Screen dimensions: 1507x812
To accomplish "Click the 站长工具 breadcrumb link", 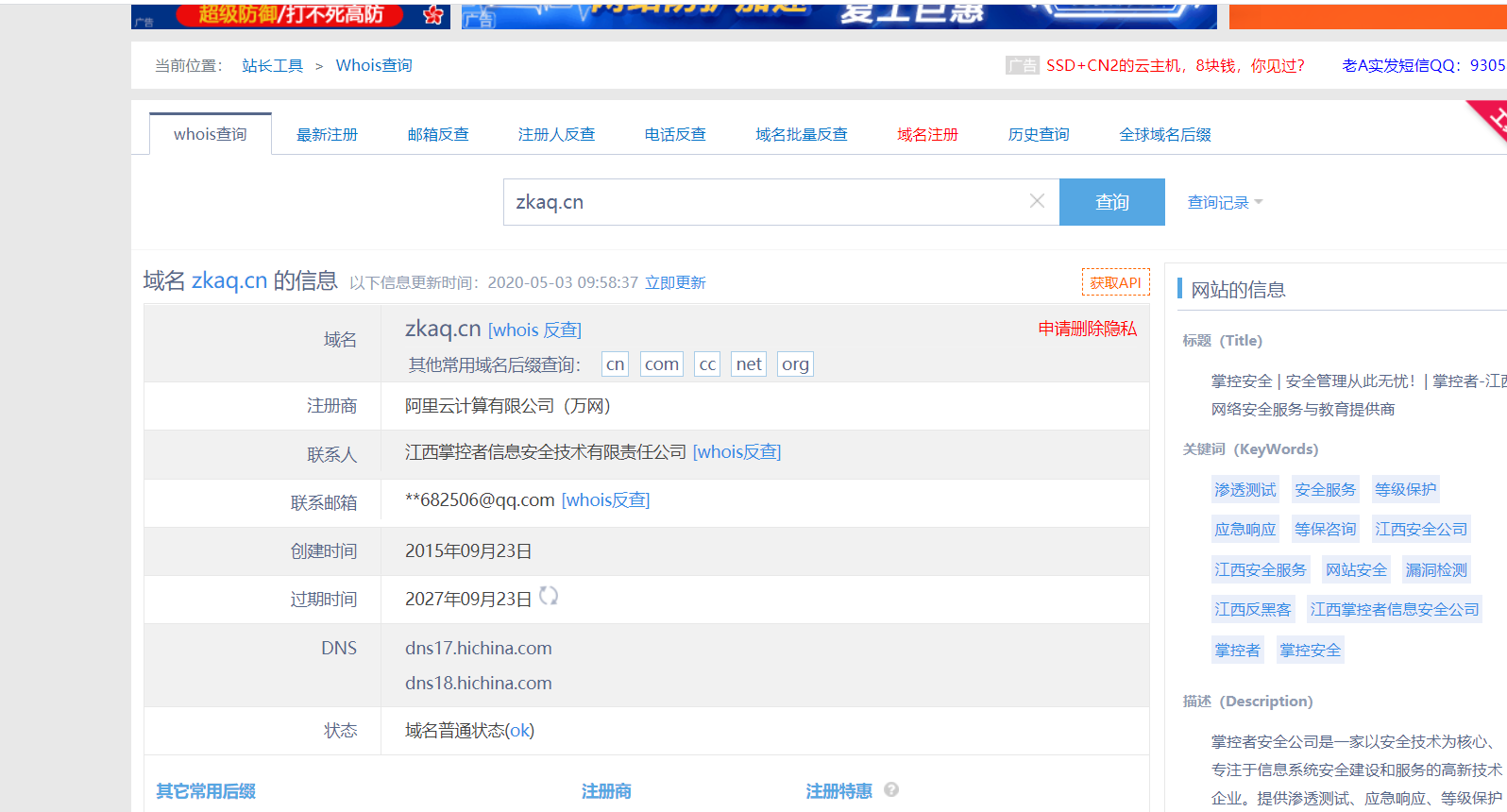I will 272,65.
